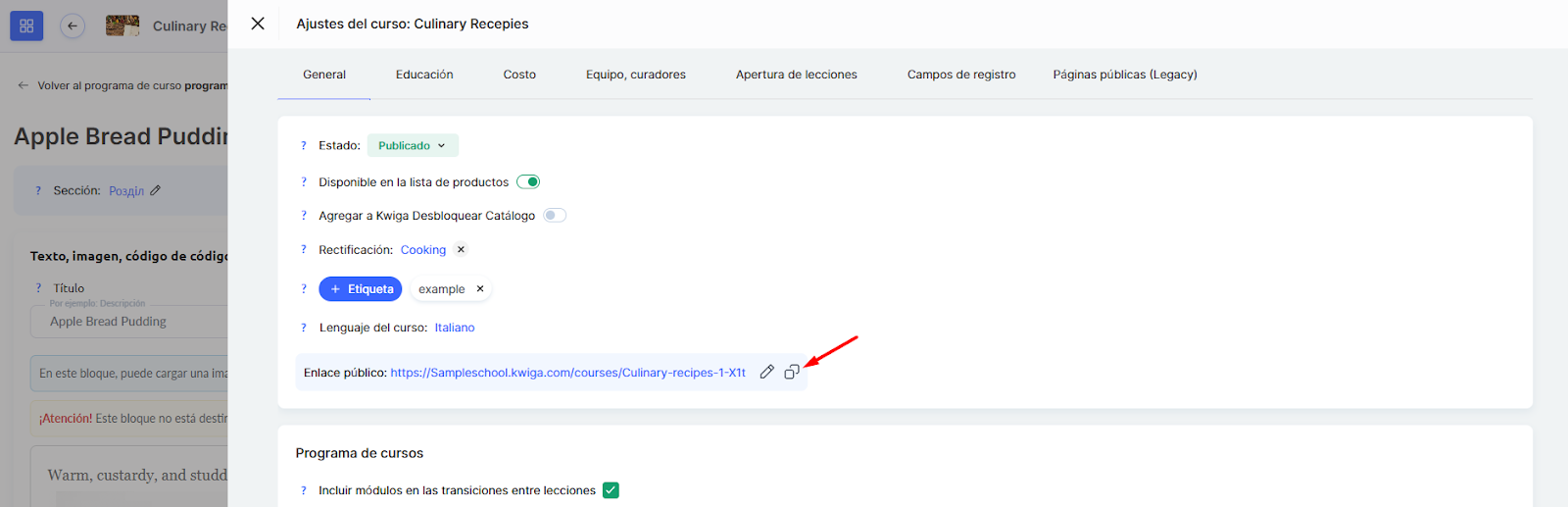Remove the Cooking category with X
The height and width of the screenshot is (507, 1568).
pos(461,250)
